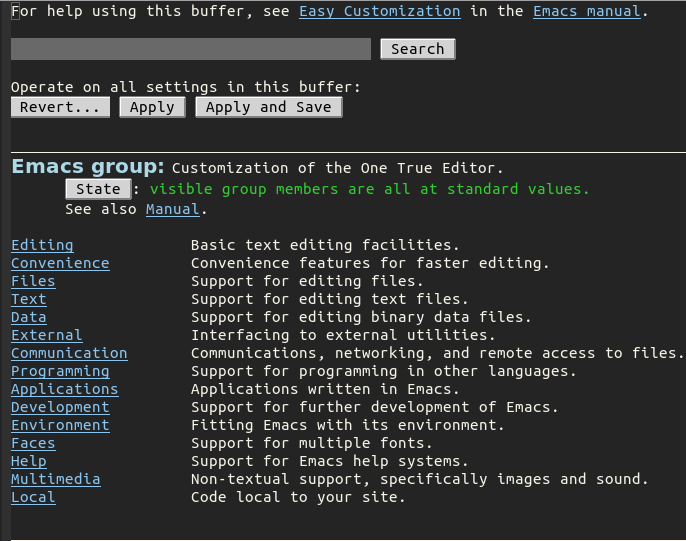Click 'Applications written in Emacs.' description
Screen dimensions: 686x541
pos(325,389)
